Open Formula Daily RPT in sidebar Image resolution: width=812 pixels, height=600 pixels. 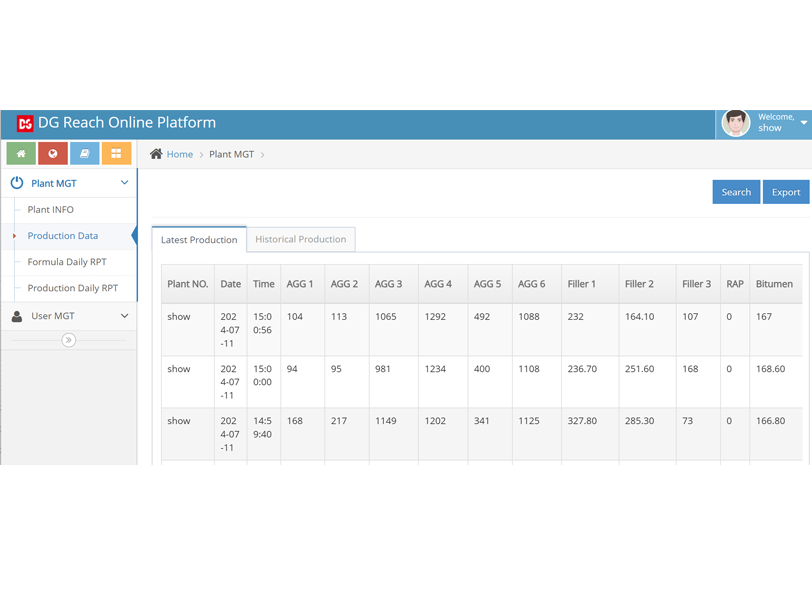67,262
